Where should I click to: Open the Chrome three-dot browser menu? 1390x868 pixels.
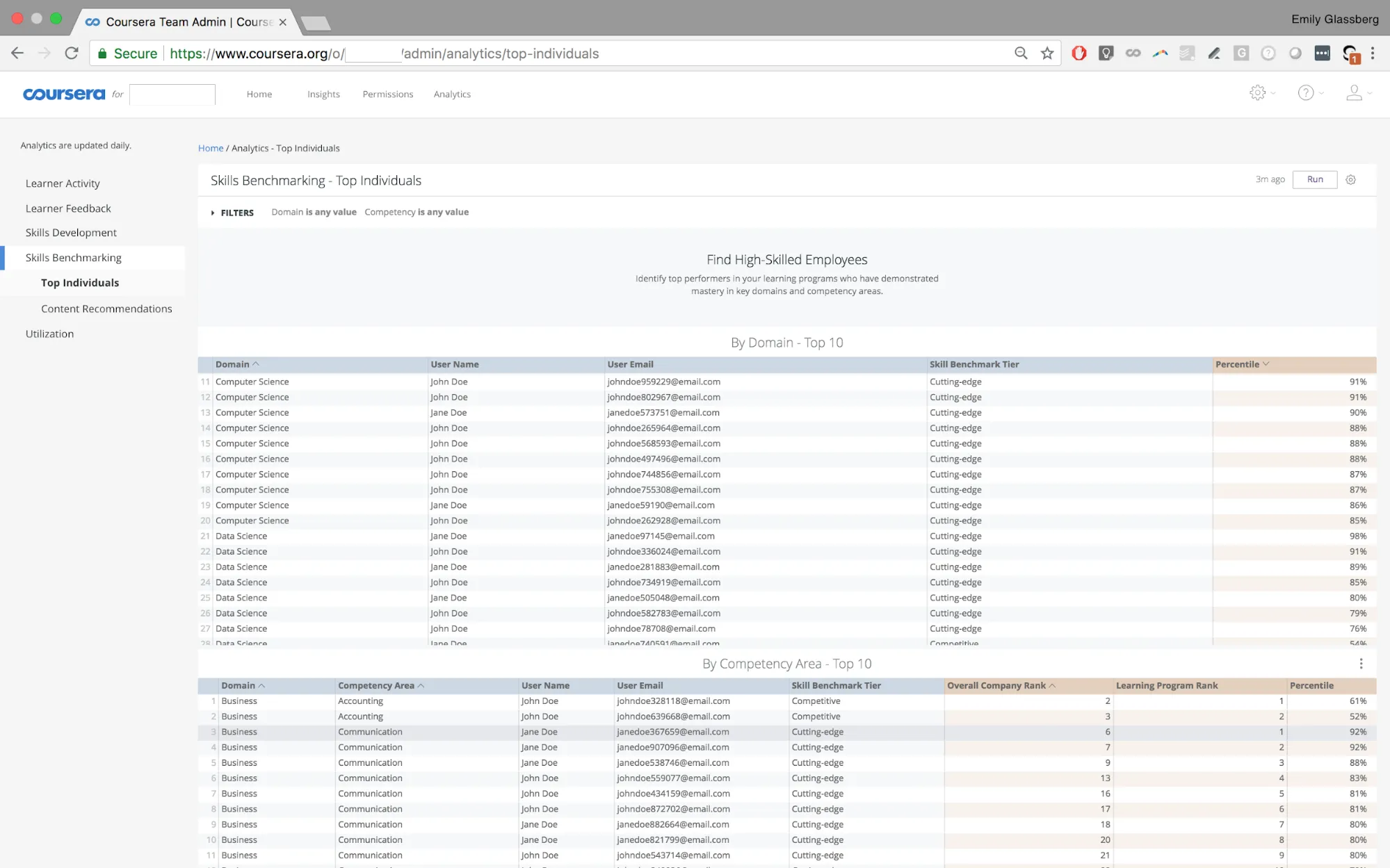point(1373,53)
